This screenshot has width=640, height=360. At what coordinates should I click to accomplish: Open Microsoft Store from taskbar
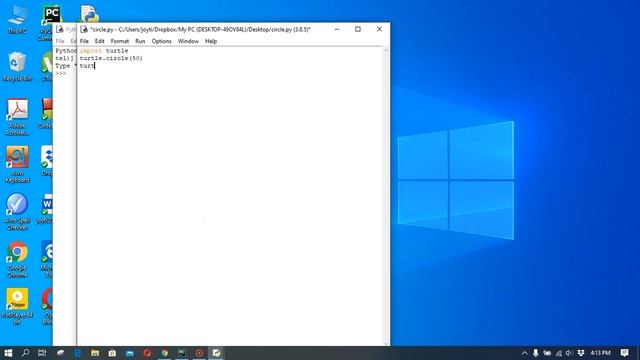tap(112, 353)
